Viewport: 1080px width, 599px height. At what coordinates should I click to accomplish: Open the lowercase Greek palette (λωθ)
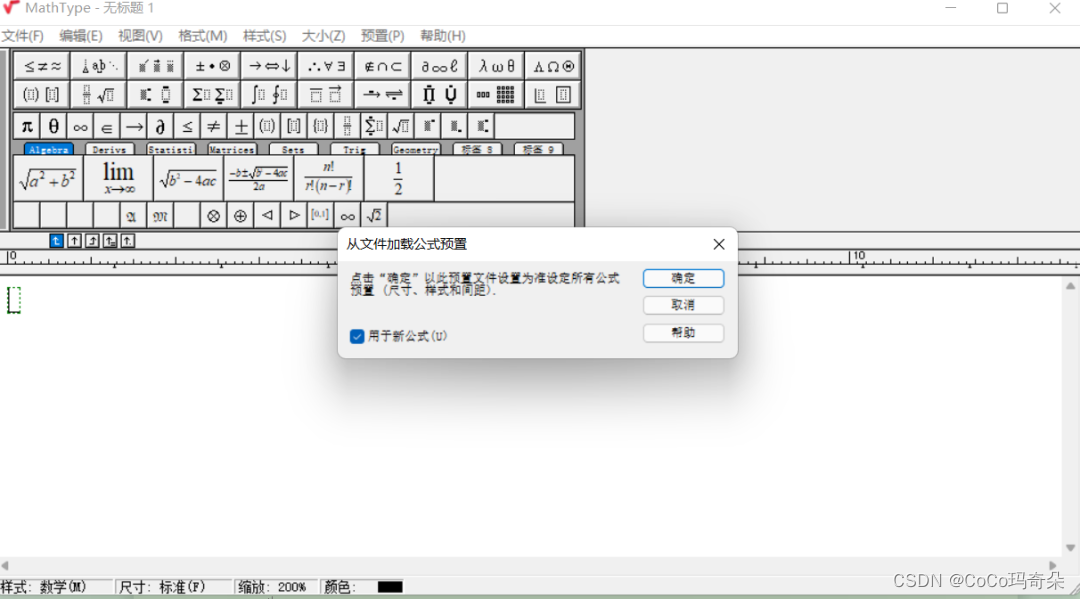pos(496,67)
